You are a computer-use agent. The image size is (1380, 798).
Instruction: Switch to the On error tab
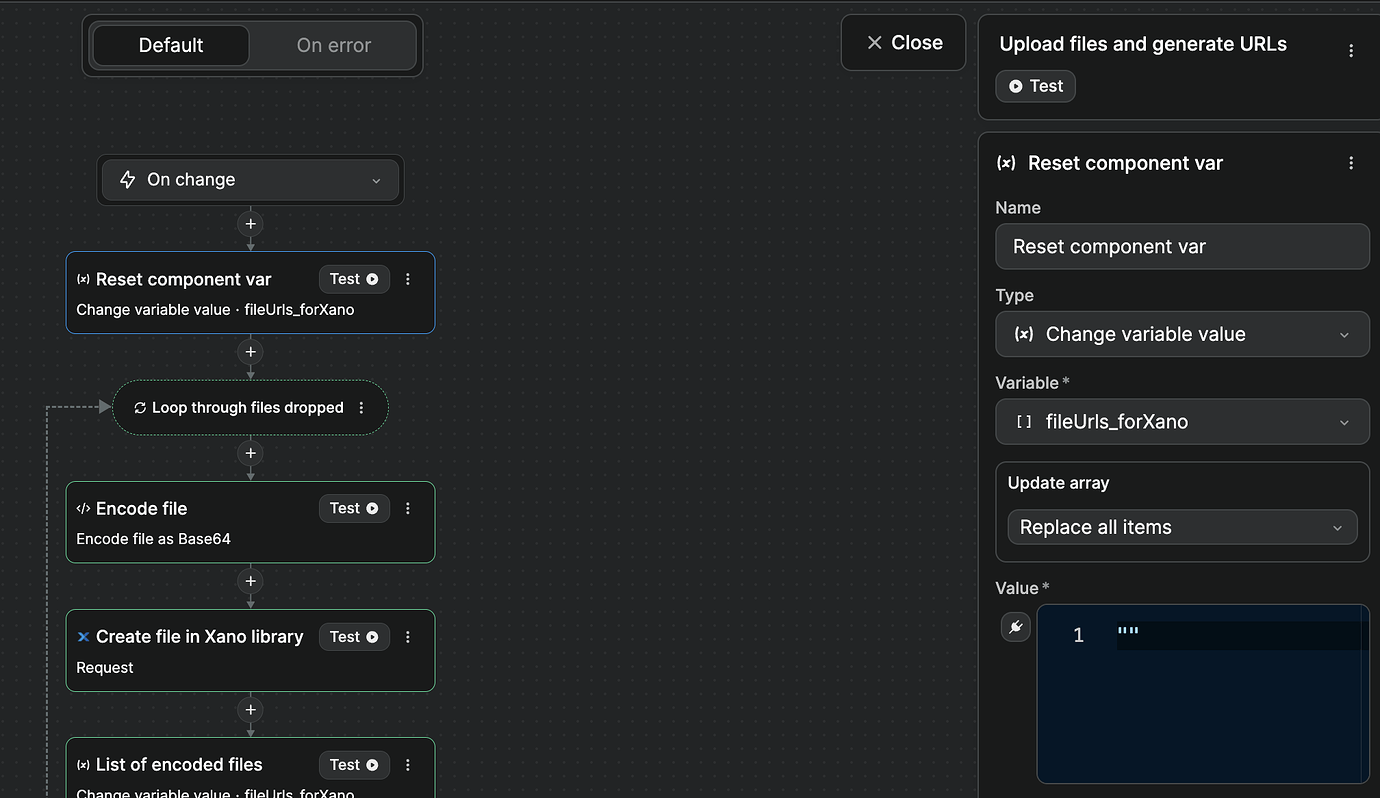(x=333, y=45)
